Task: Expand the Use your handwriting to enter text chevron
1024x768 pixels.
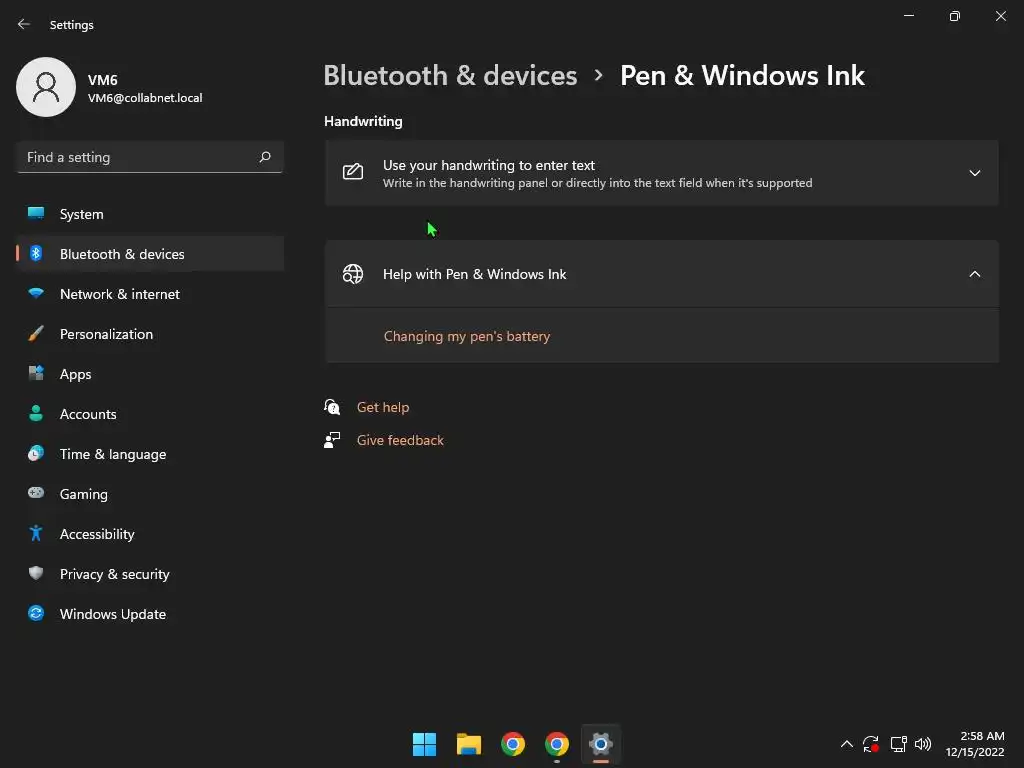Action: tap(974, 173)
